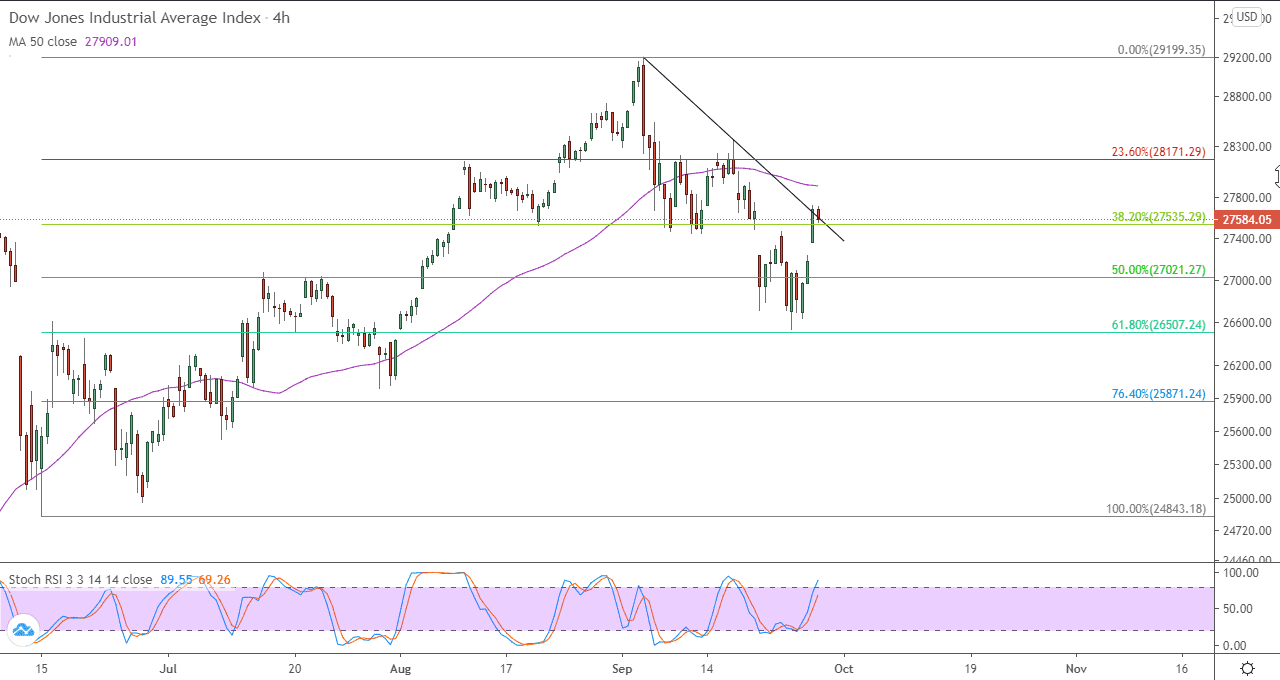Screen dimensions: 1280x680
Task: Select the 38.20%(27535.29) Fibonacci label
Action: pos(1159,216)
